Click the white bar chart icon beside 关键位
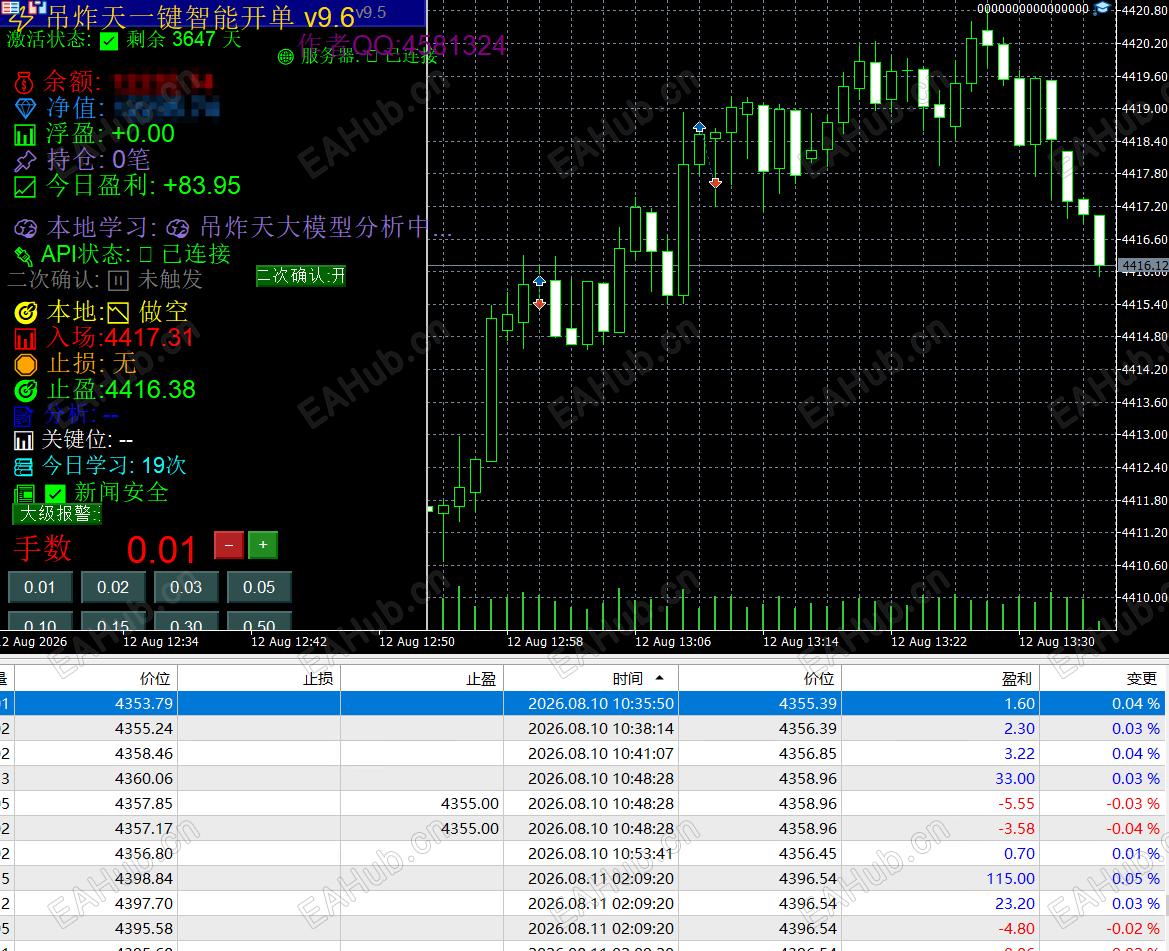 (23, 440)
